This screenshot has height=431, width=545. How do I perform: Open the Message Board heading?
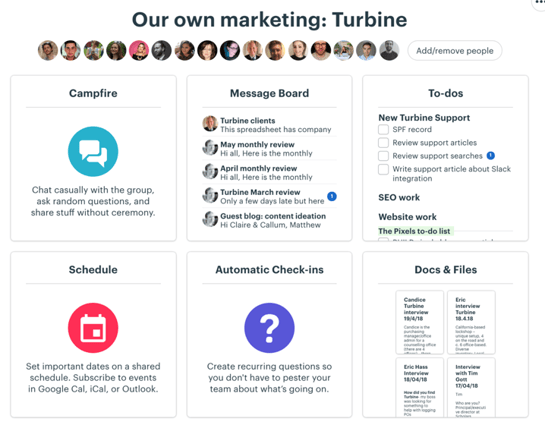269,93
